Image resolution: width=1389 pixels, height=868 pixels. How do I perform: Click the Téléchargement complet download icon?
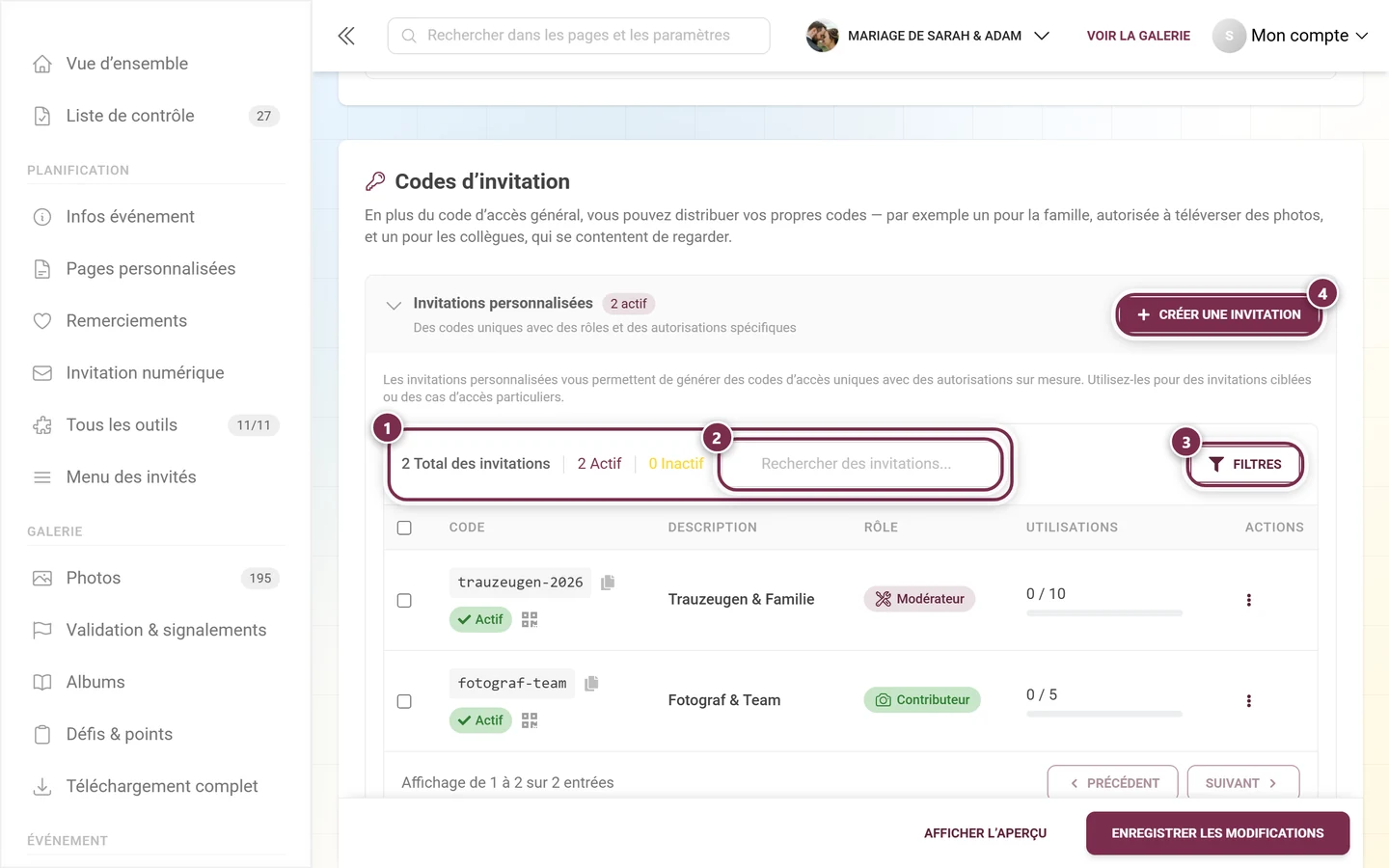tap(42, 787)
